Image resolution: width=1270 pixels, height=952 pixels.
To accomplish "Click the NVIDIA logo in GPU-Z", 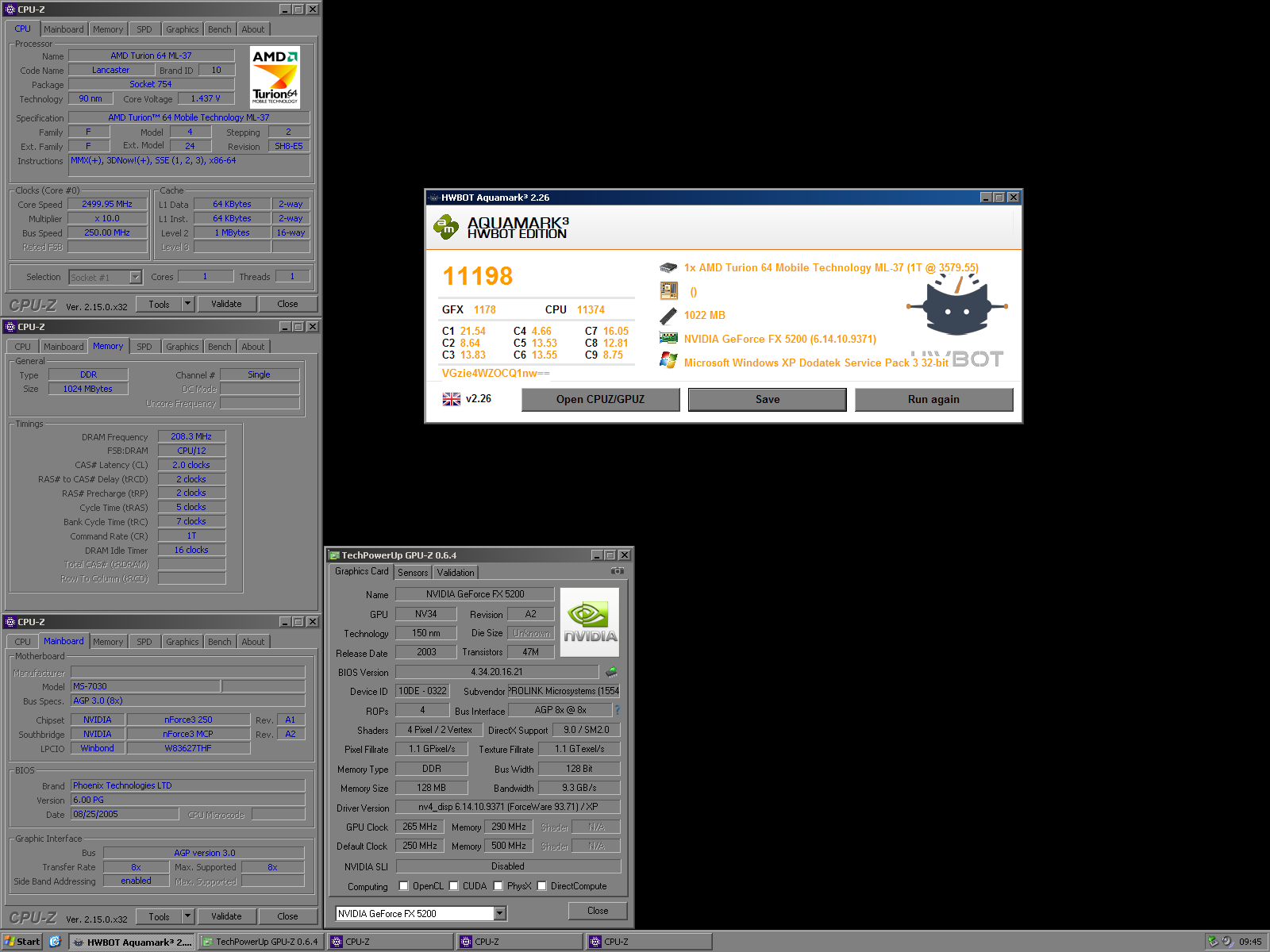I will pyautogui.click(x=590, y=622).
